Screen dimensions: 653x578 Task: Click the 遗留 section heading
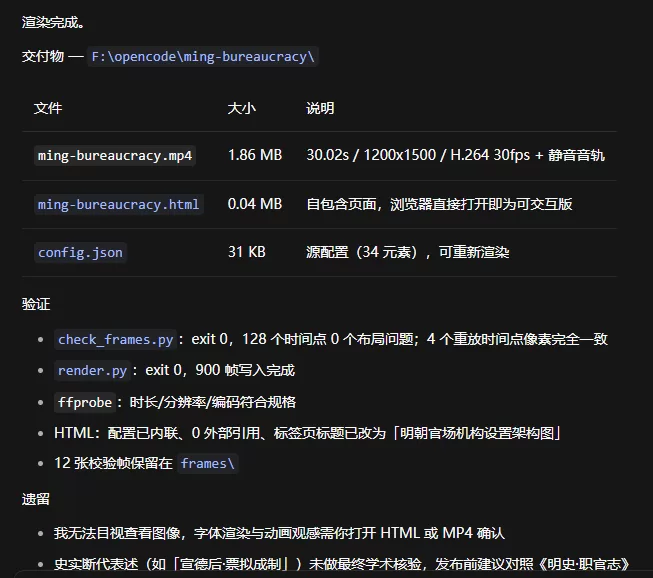point(36,499)
